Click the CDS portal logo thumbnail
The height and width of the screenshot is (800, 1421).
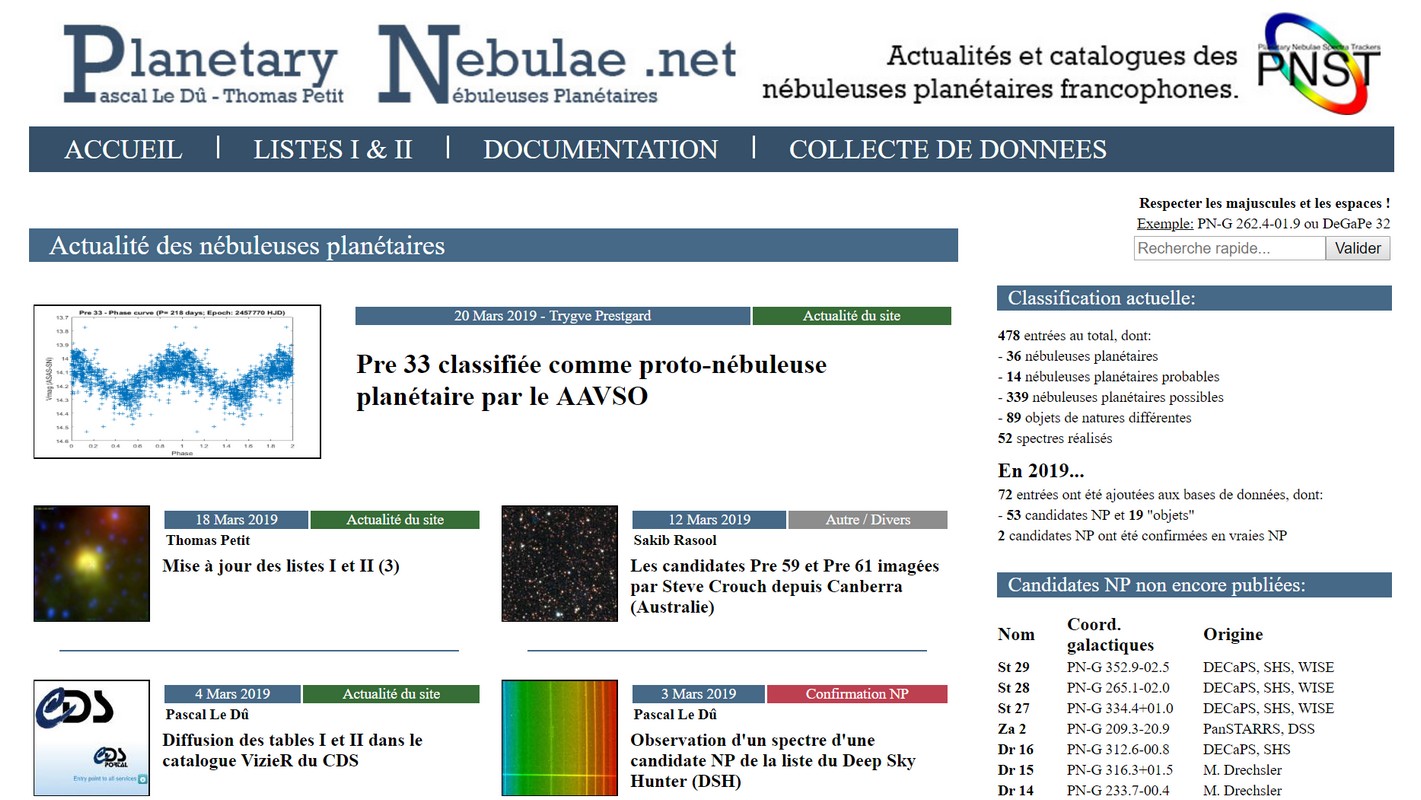coord(91,738)
